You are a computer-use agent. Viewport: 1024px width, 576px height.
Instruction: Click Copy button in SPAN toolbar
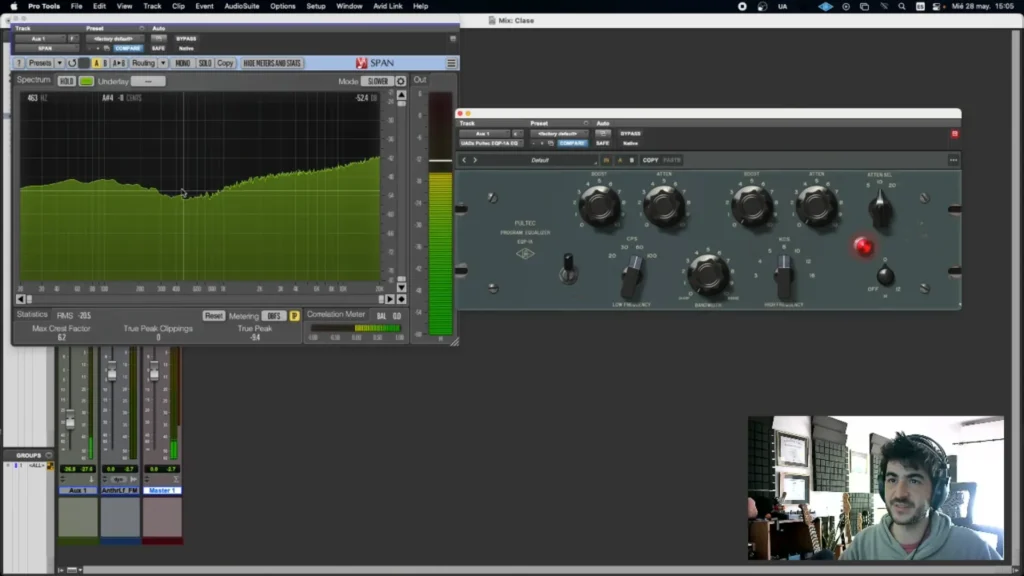pos(225,63)
